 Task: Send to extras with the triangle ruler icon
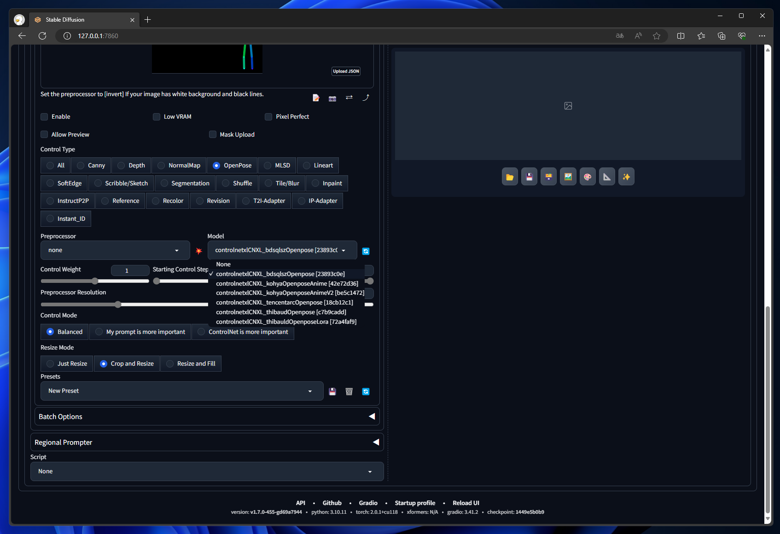coord(606,177)
